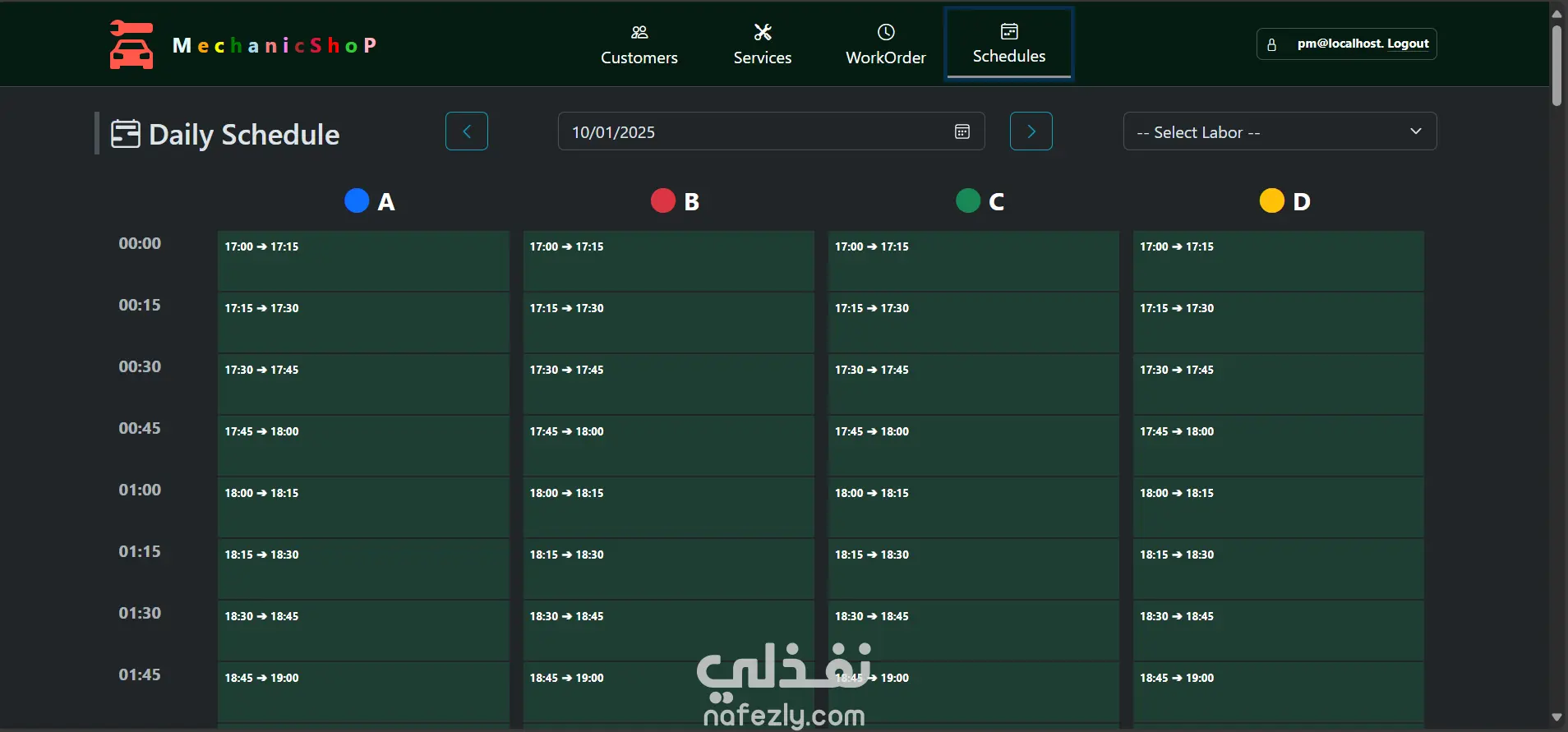Open the Customers navigation tab

point(639,44)
